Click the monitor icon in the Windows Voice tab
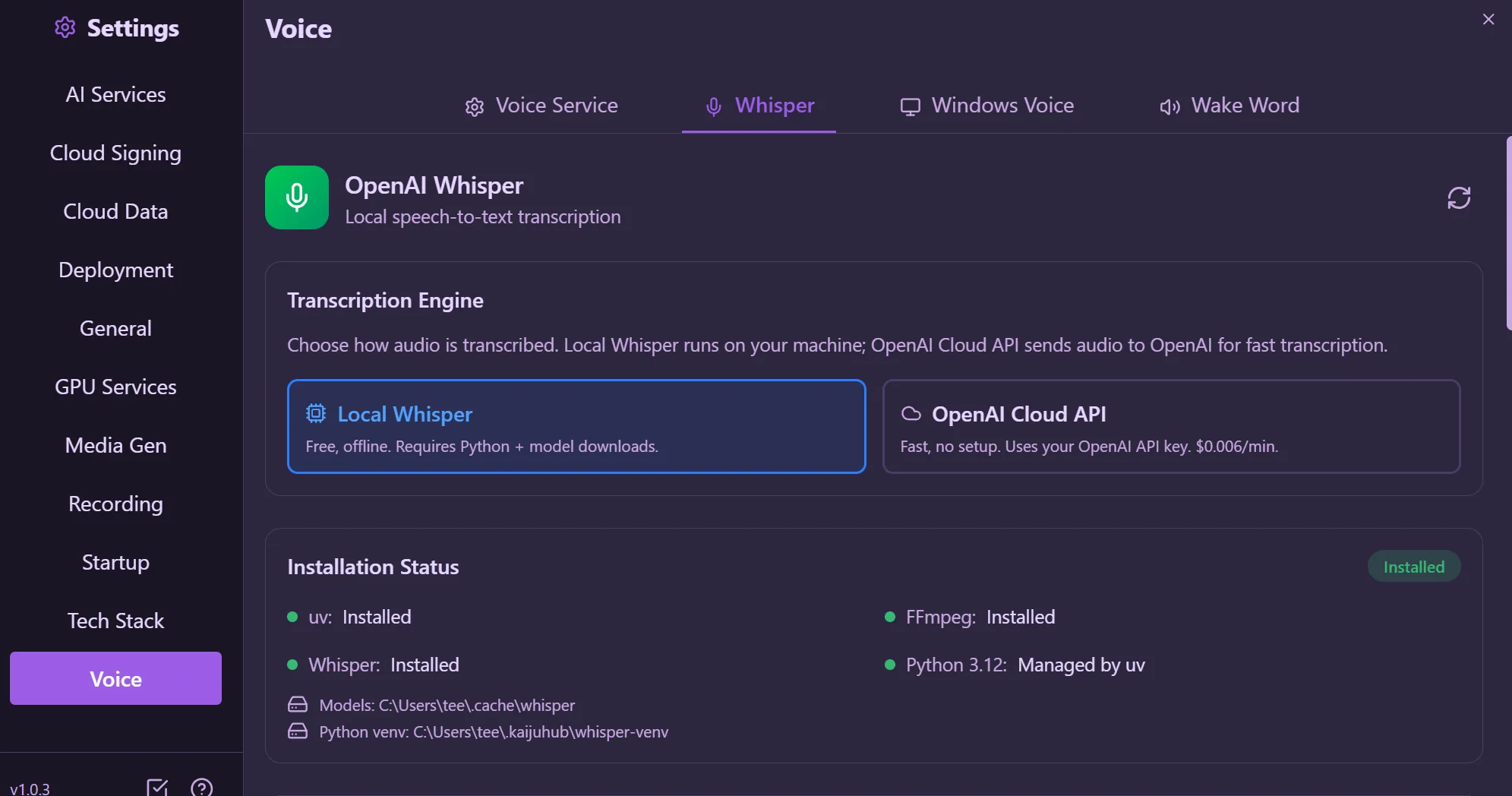1512x796 pixels. [x=910, y=107]
